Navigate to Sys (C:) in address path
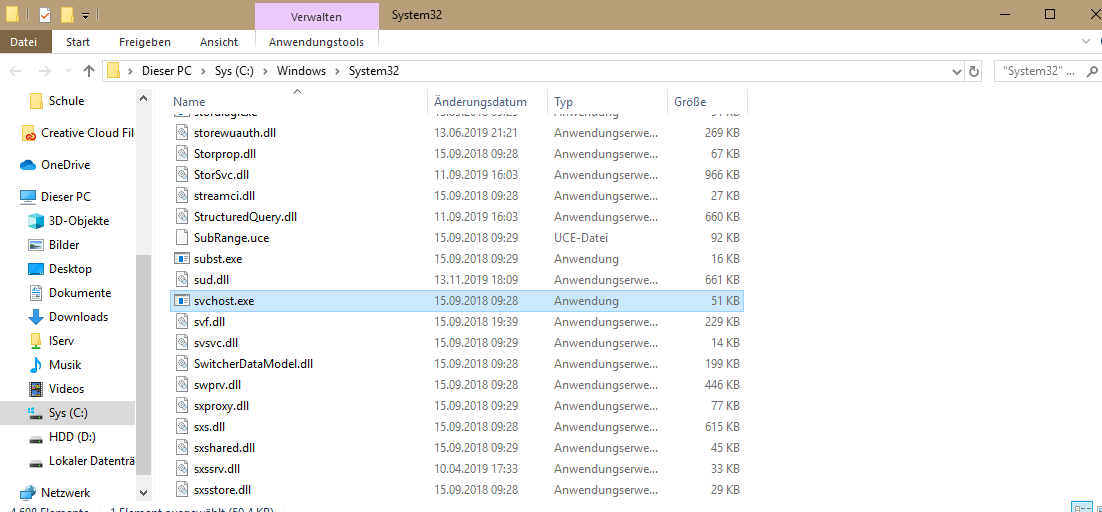This screenshot has height=512, width=1102. [x=234, y=71]
